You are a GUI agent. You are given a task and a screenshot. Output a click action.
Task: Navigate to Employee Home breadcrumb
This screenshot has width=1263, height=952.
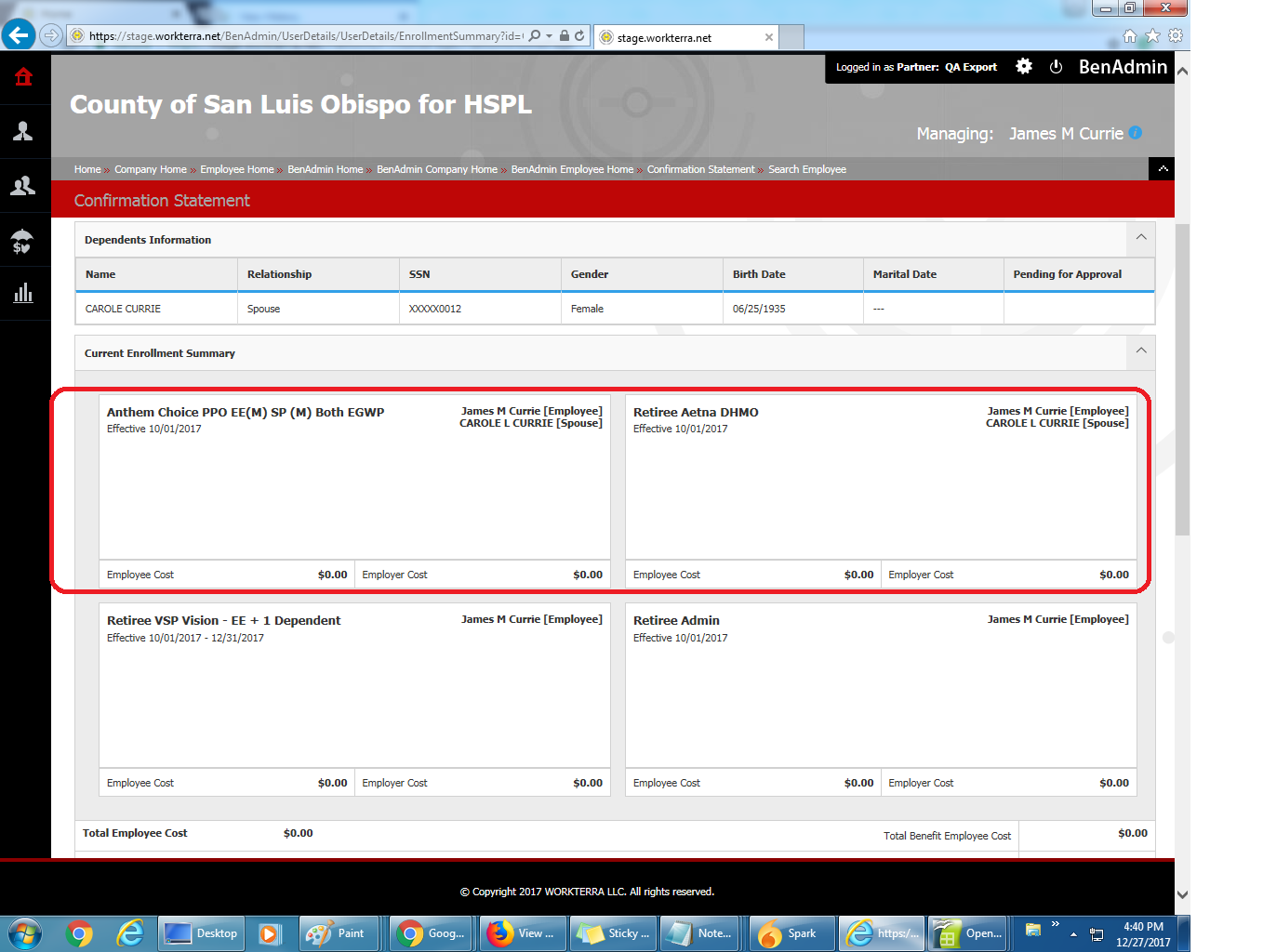click(x=236, y=169)
